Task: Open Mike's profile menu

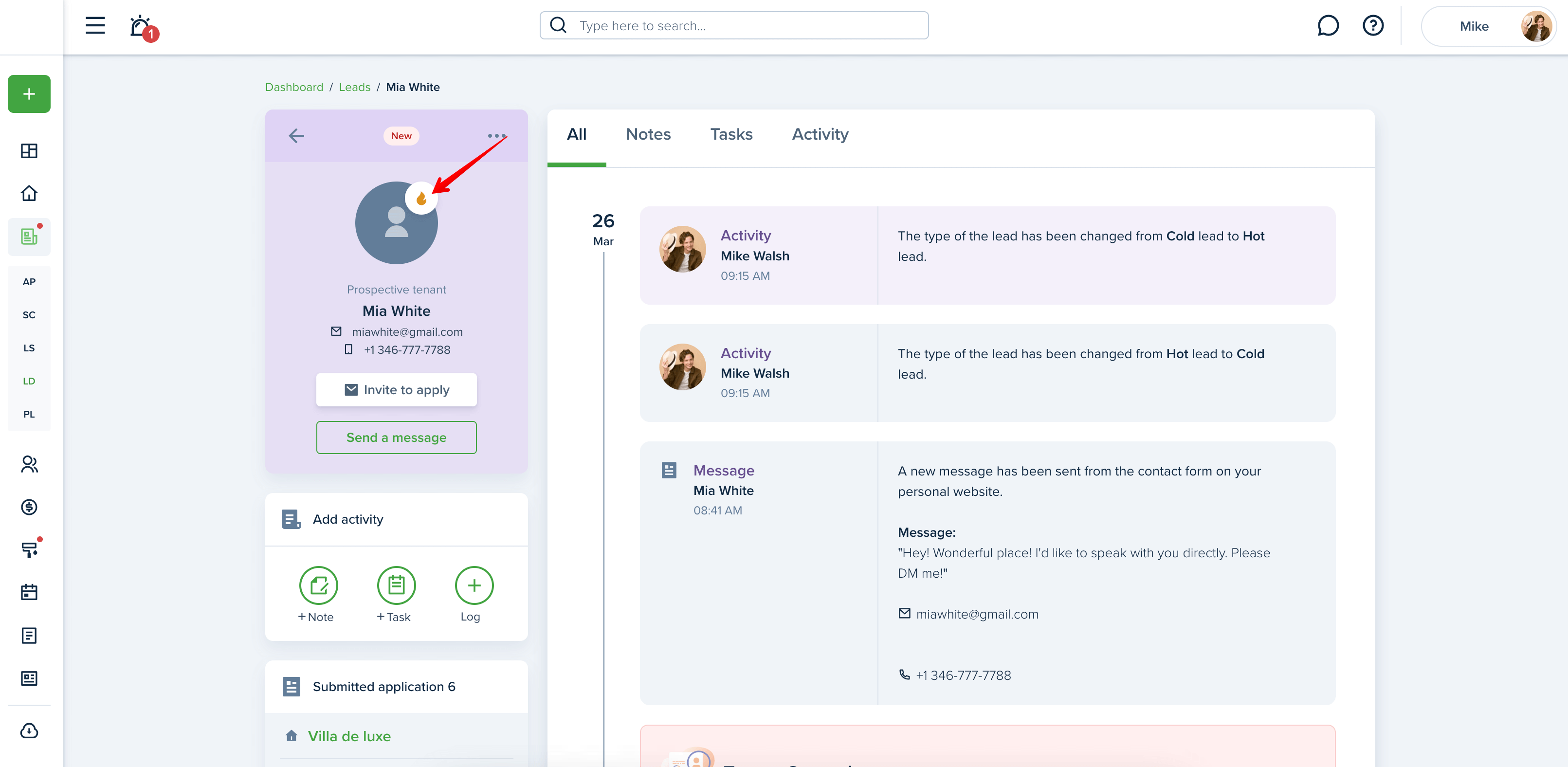Action: pyautogui.click(x=1488, y=26)
